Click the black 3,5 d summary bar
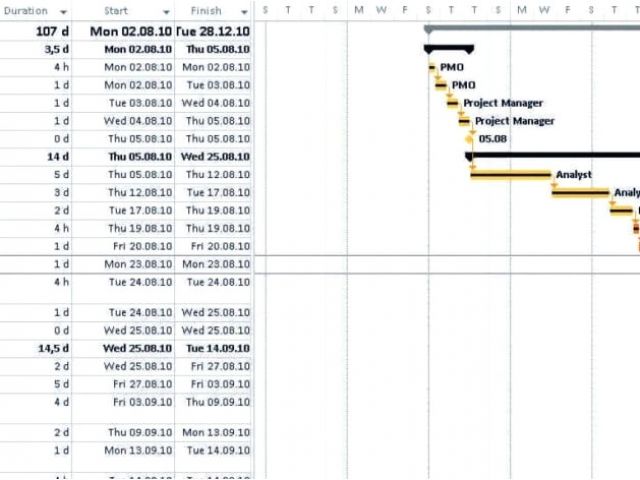 click(x=449, y=48)
